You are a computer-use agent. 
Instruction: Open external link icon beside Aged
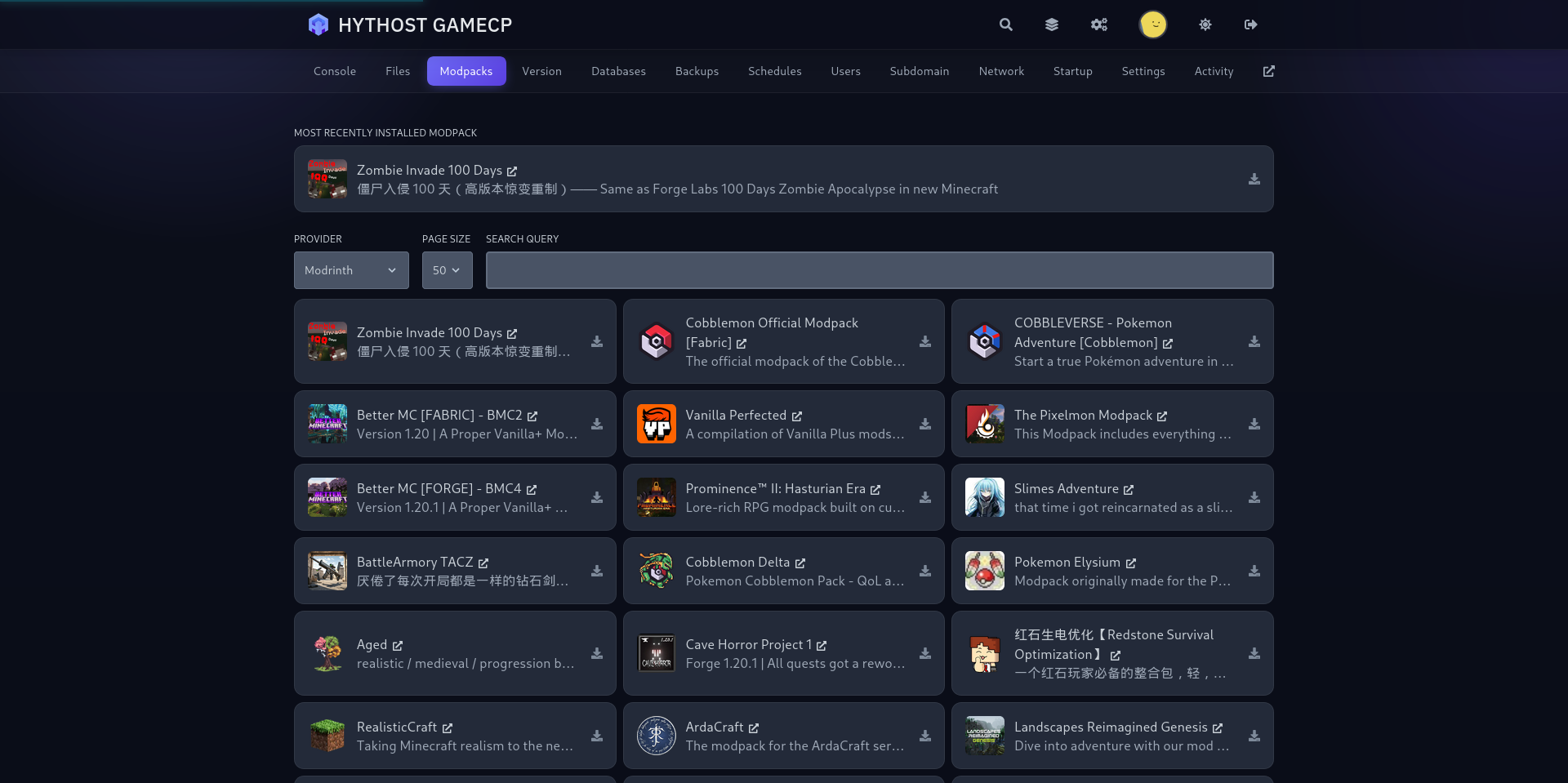click(x=398, y=646)
